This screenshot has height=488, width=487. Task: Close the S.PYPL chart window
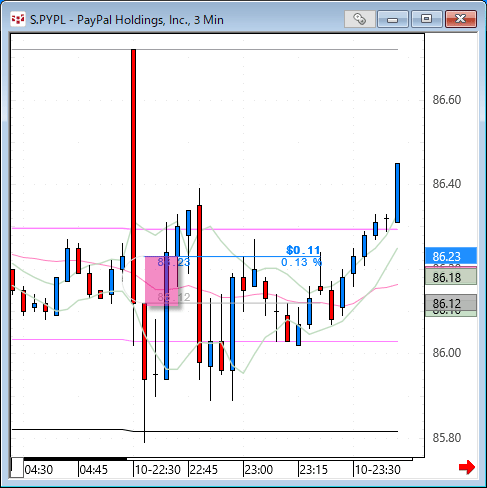coord(461,19)
